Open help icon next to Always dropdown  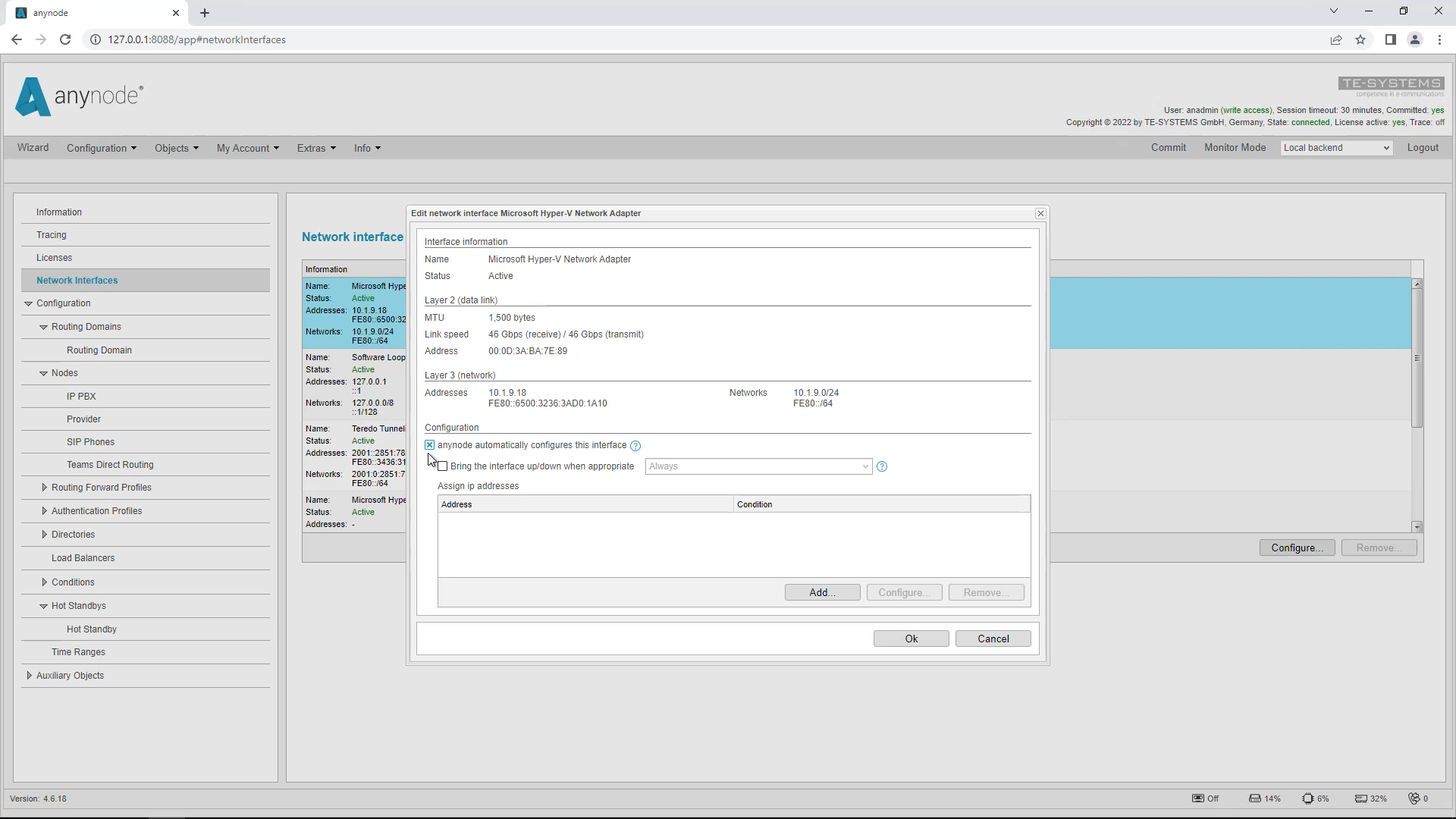pos(882,466)
